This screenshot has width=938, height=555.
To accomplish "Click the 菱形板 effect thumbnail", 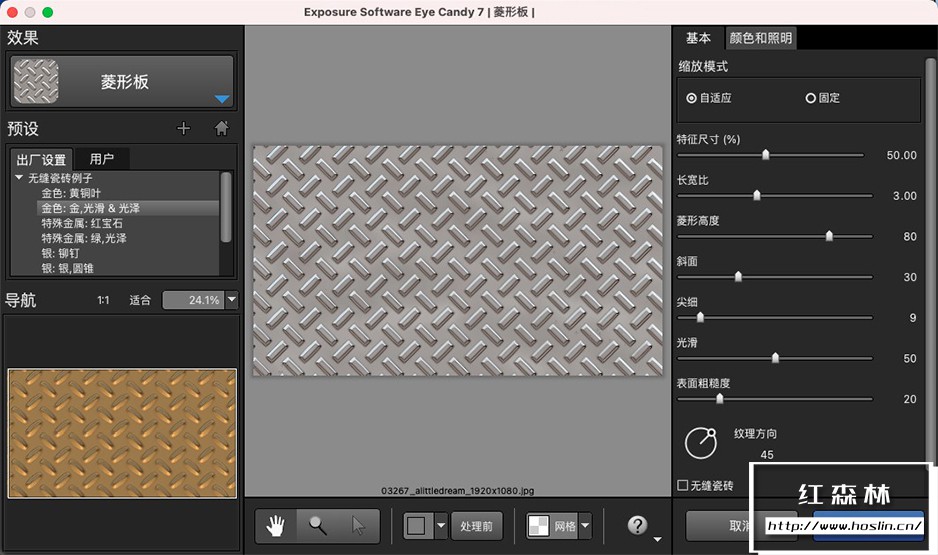I will point(36,81).
